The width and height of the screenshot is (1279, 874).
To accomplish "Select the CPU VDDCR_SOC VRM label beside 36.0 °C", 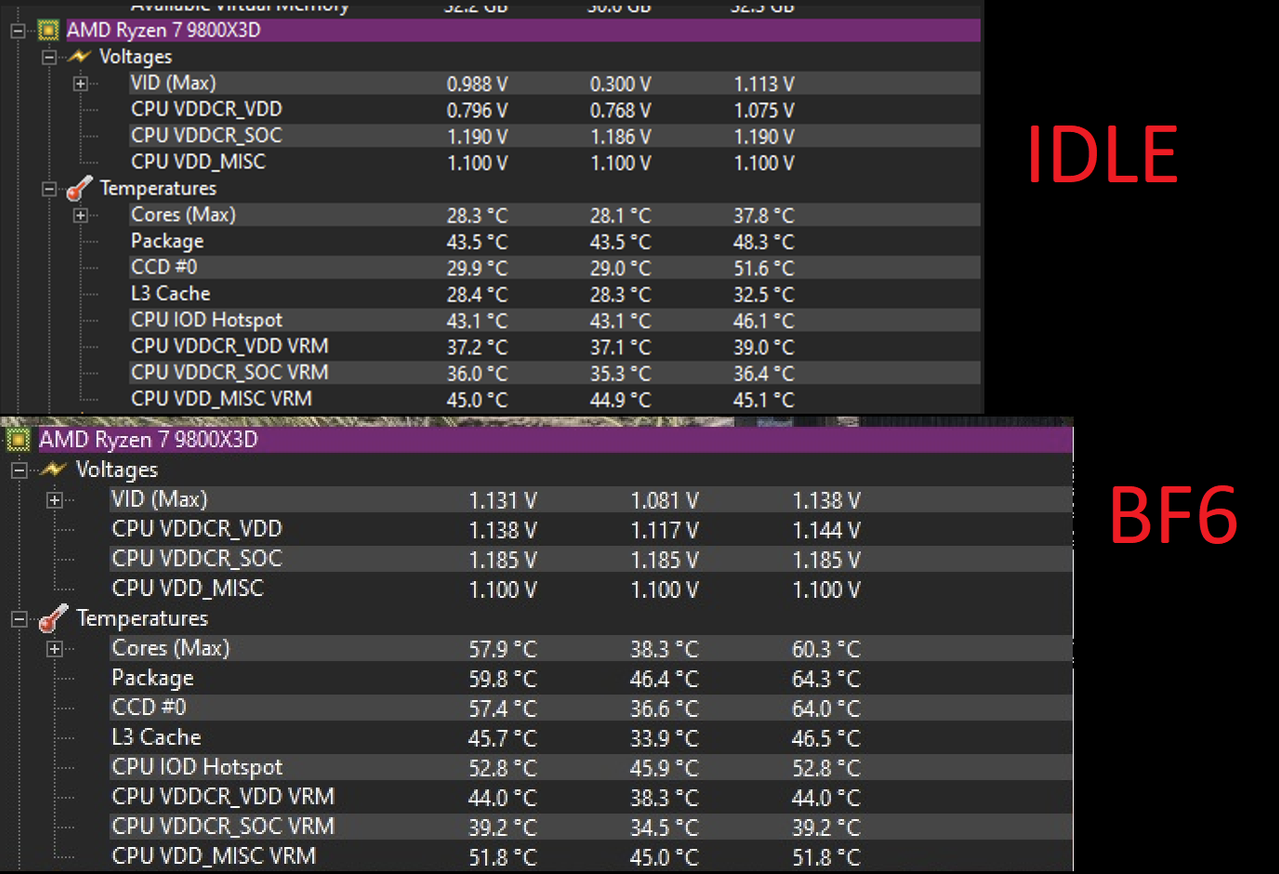I will [x=229, y=372].
